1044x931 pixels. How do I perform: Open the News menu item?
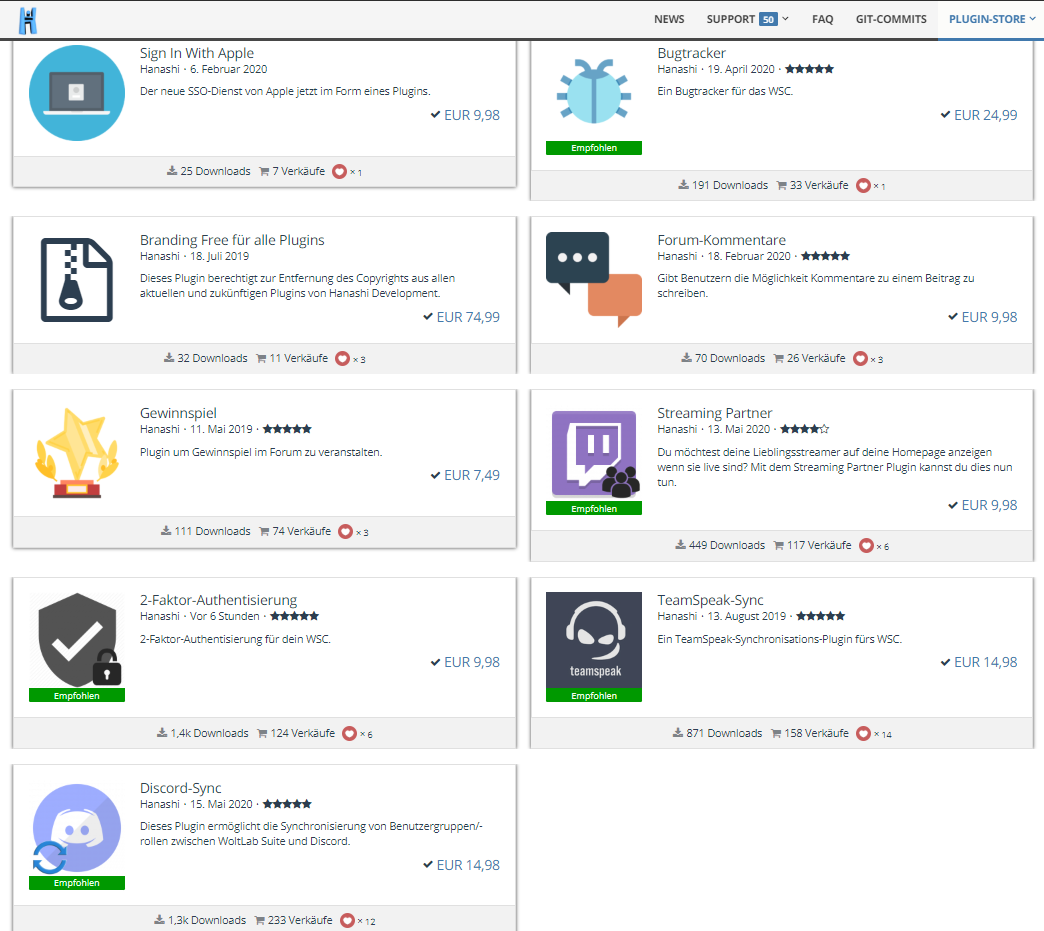(669, 19)
